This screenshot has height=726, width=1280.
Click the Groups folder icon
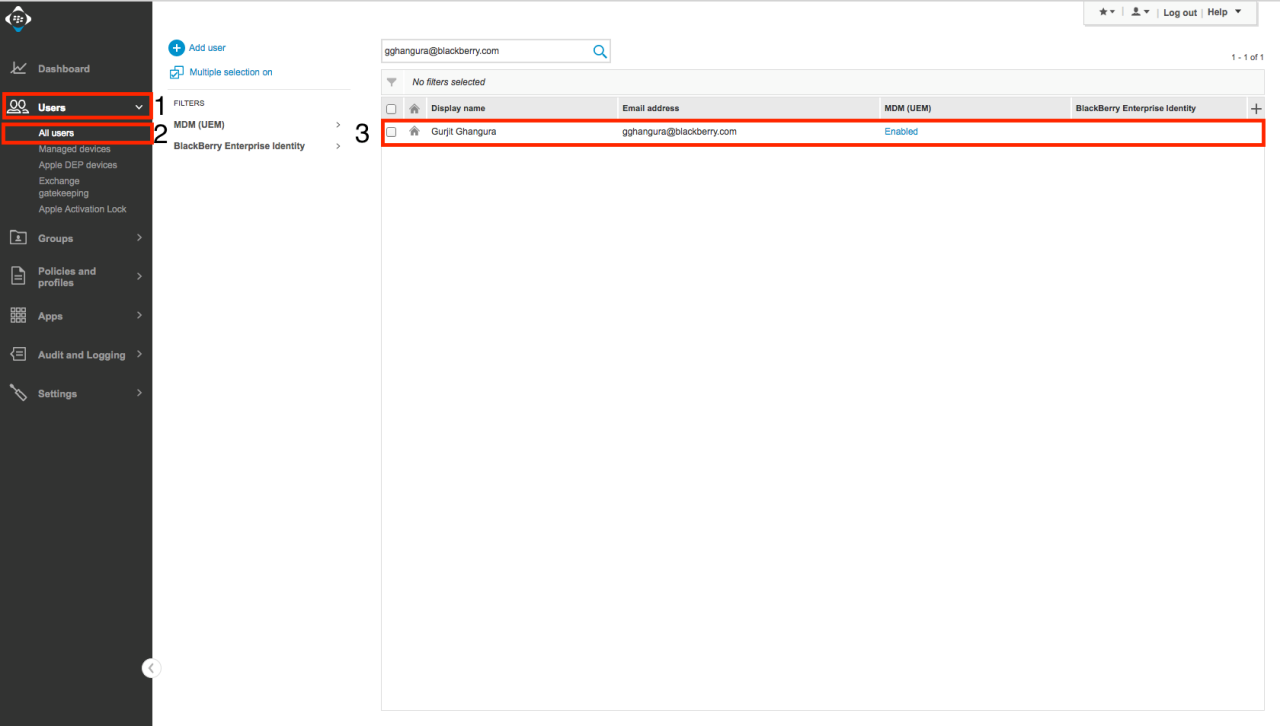18,238
